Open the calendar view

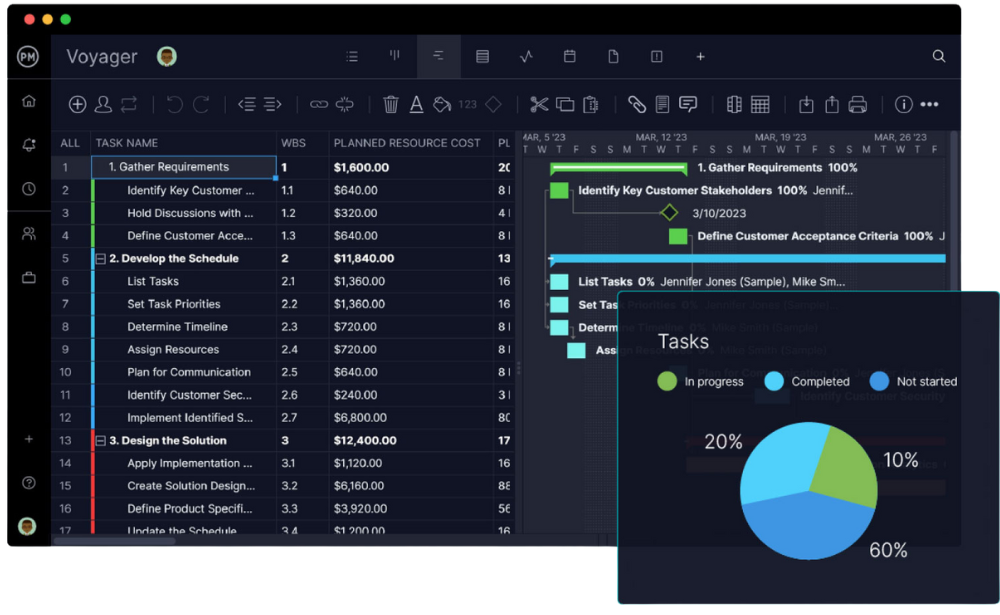(570, 56)
